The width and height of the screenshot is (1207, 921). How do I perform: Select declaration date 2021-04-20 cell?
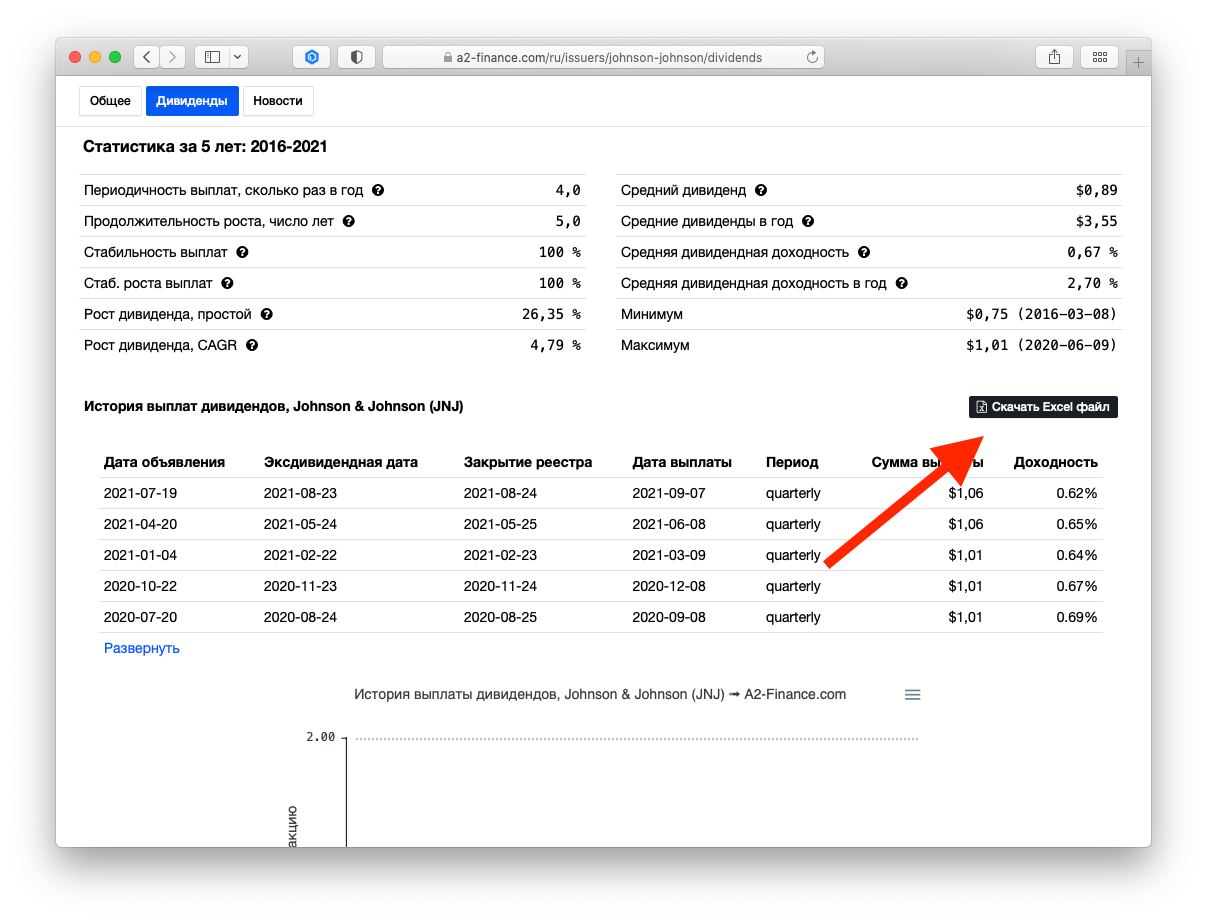click(x=141, y=524)
